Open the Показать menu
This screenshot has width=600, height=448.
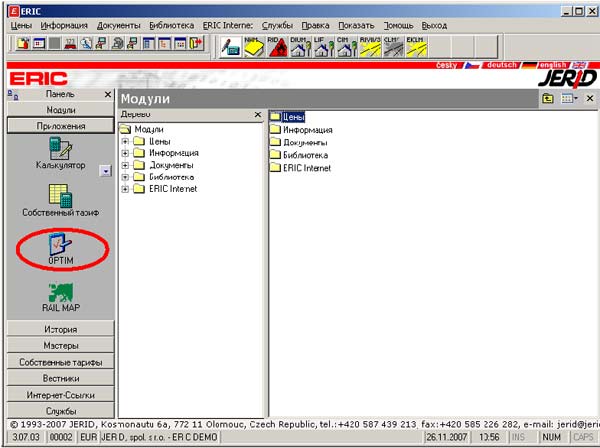coord(356,26)
